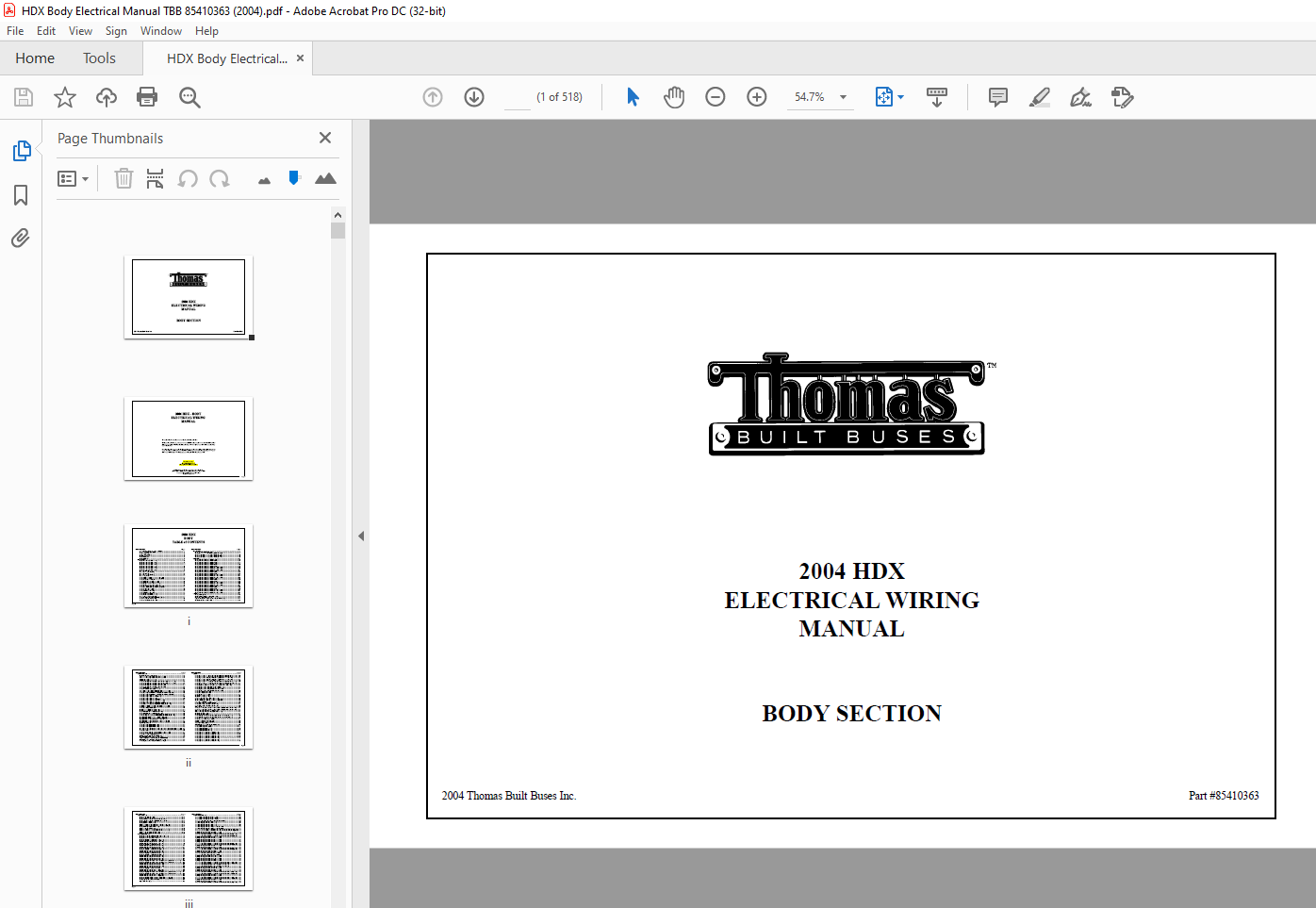1316x908 pixels.
Task: Zoom in with plus button
Action: point(757,97)
